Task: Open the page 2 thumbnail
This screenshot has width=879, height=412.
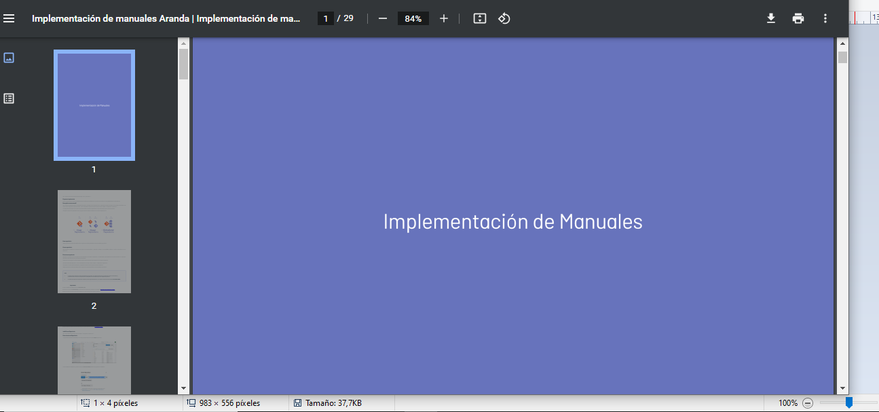Action: click(x=94, y=241)
